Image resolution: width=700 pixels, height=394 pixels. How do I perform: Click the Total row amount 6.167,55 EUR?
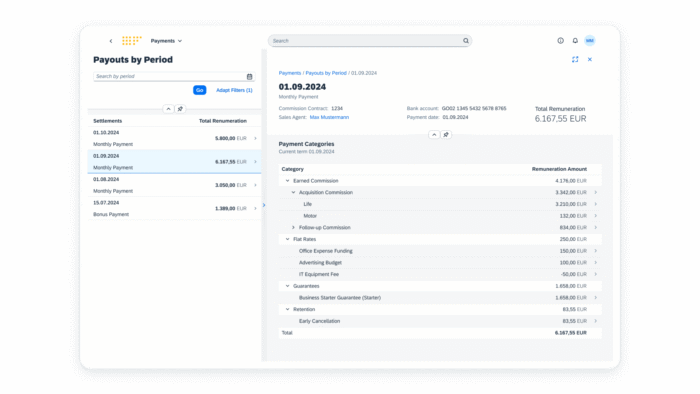click(x=571, y=333)
